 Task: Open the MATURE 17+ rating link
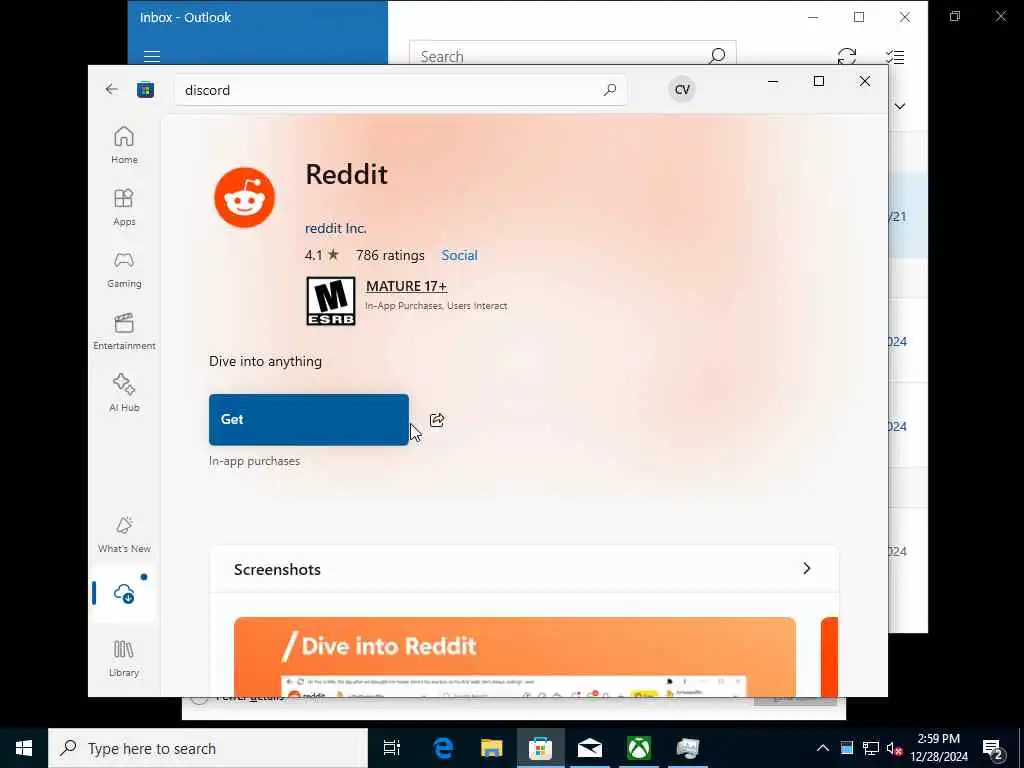(406, 286)
